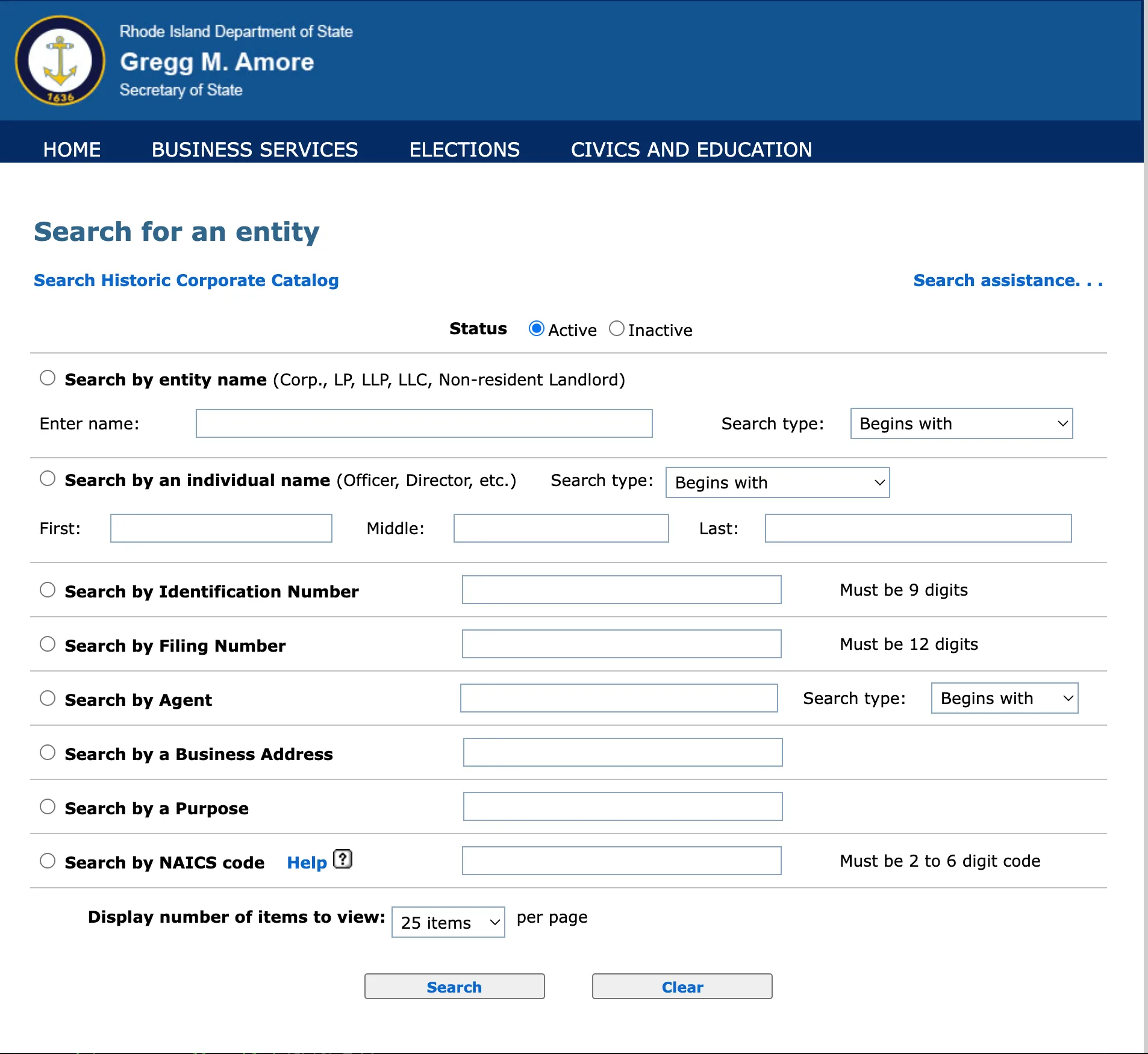This screenshot has height=1054, width=1148.
Task: Click the NAICS Help link
Action: (307, 862)
